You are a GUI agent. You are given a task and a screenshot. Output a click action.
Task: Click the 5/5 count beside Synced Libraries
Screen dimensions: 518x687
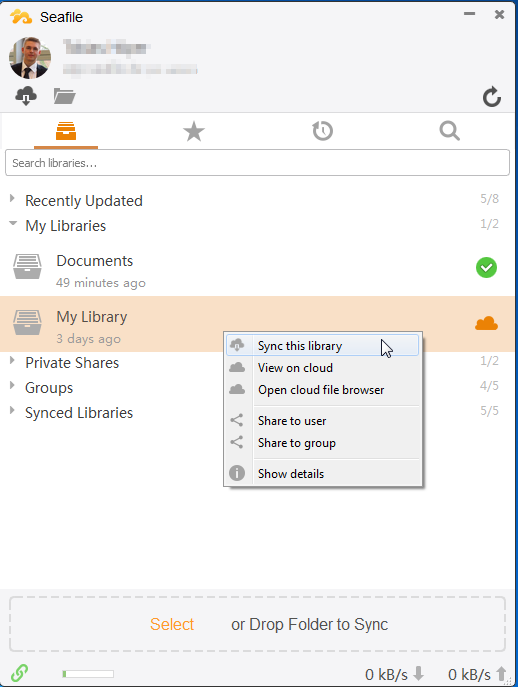pyautogui.click(x=490, y=411)
